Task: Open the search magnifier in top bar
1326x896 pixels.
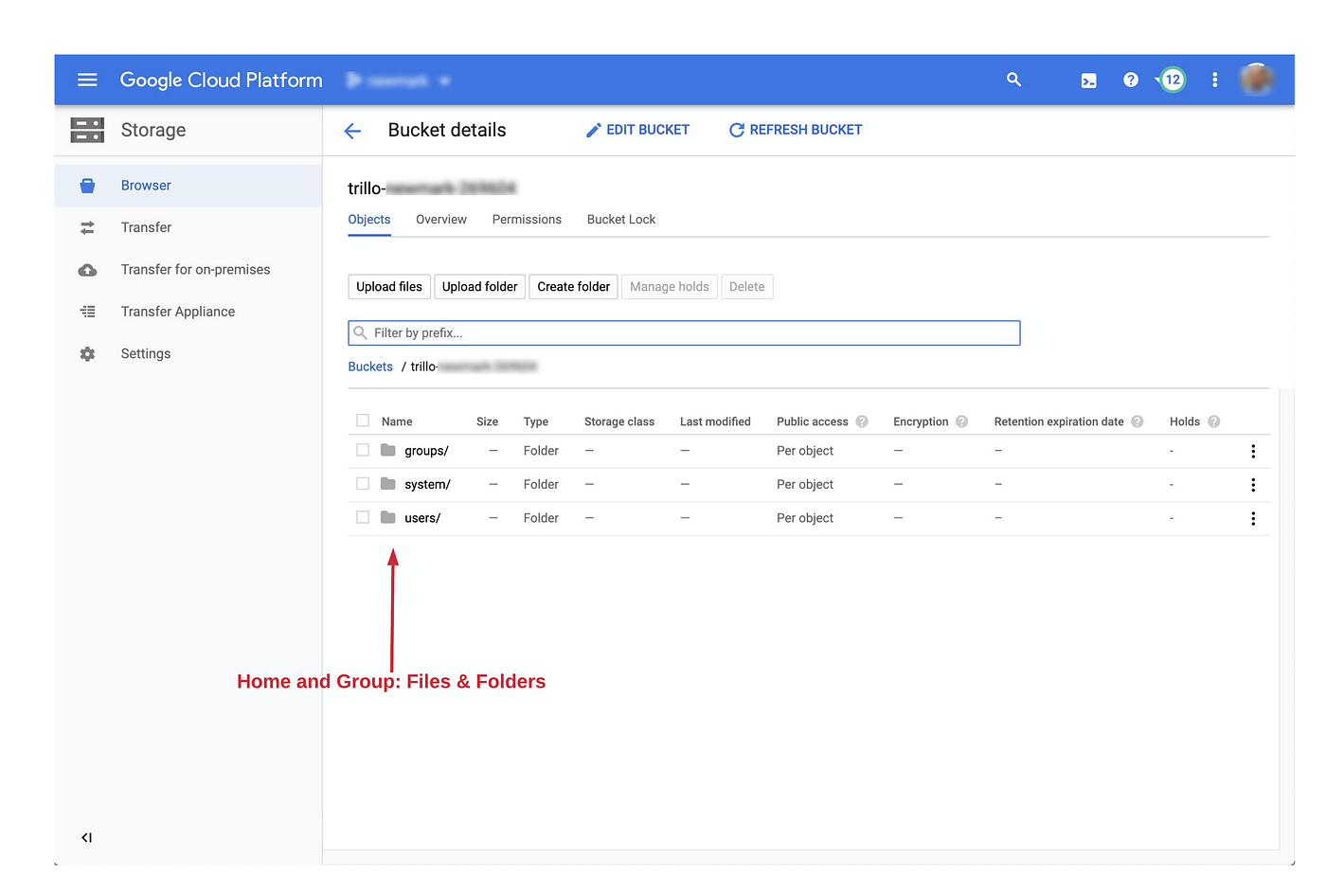Action: click(1013, 80)
